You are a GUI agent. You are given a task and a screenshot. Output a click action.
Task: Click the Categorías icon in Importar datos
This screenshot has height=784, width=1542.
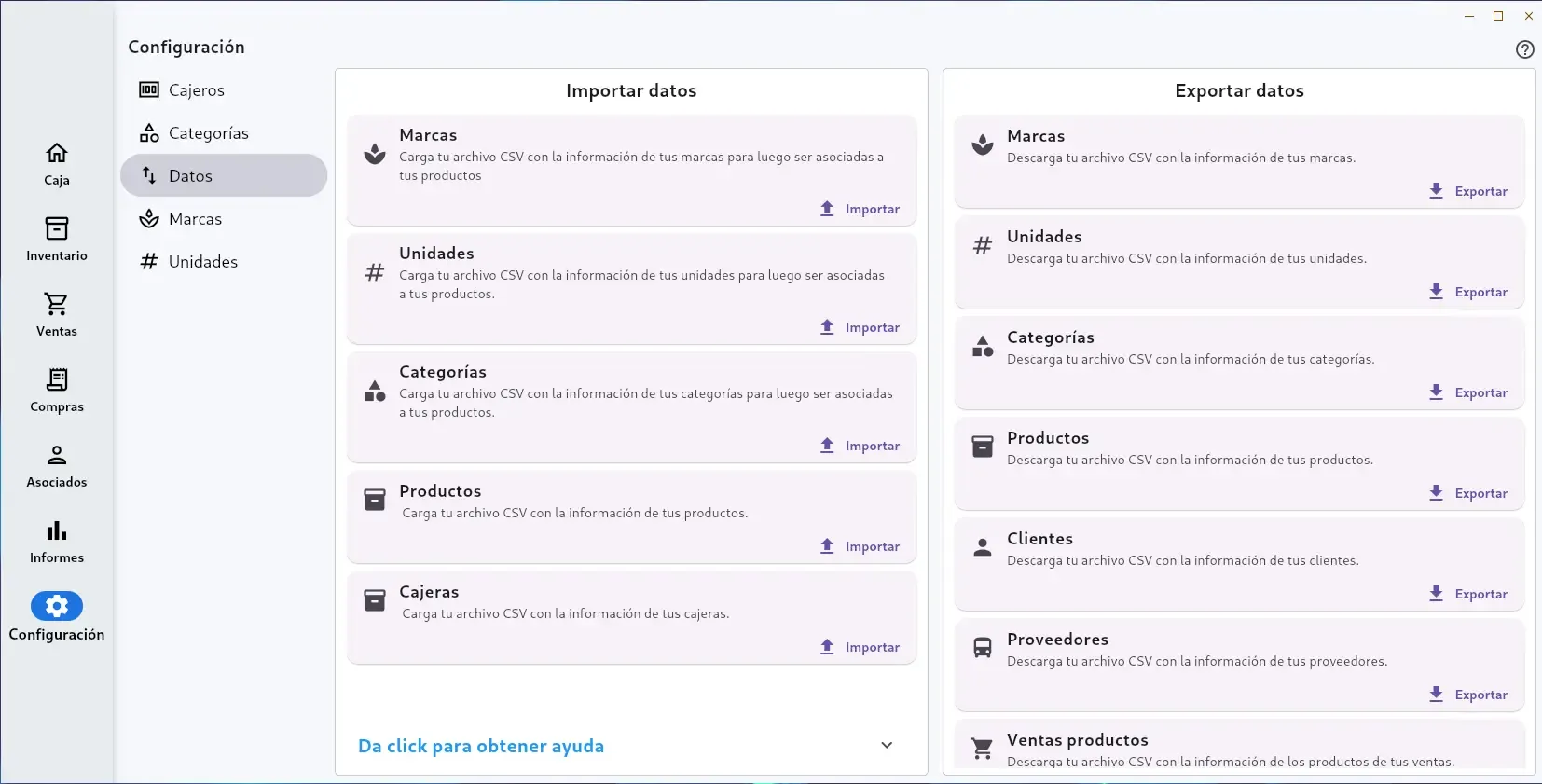pyautogui.click(x=375, y=391)
